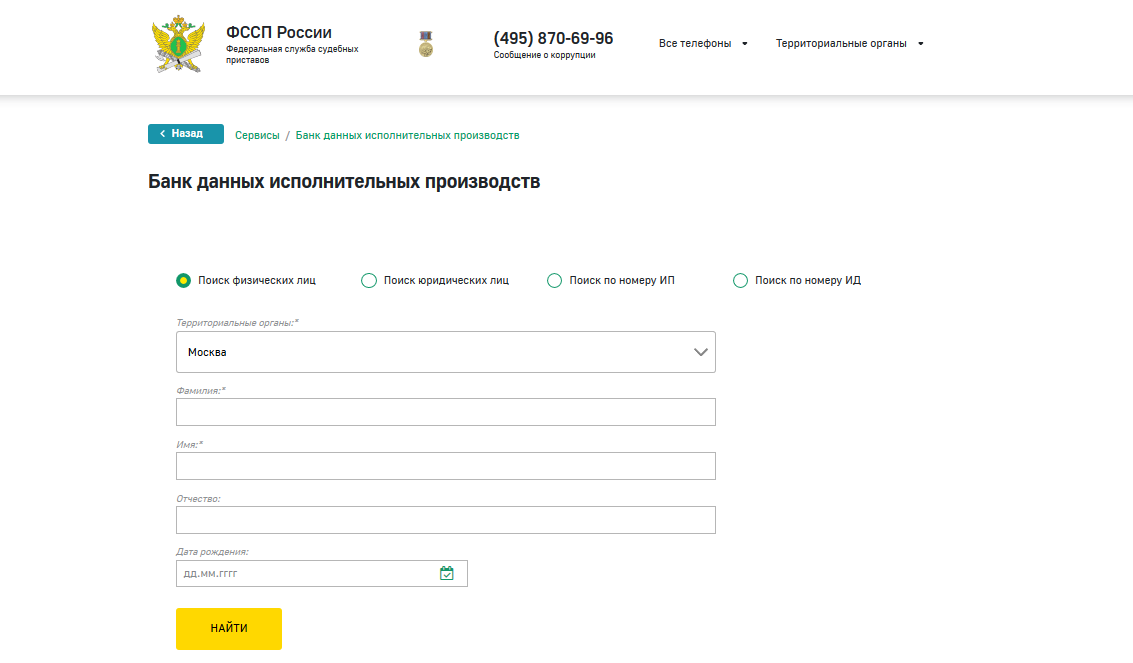The height and width of the screenshot is (663, 1133).
Task: Open the calendar date picker icon
Action: coord(447,573)
